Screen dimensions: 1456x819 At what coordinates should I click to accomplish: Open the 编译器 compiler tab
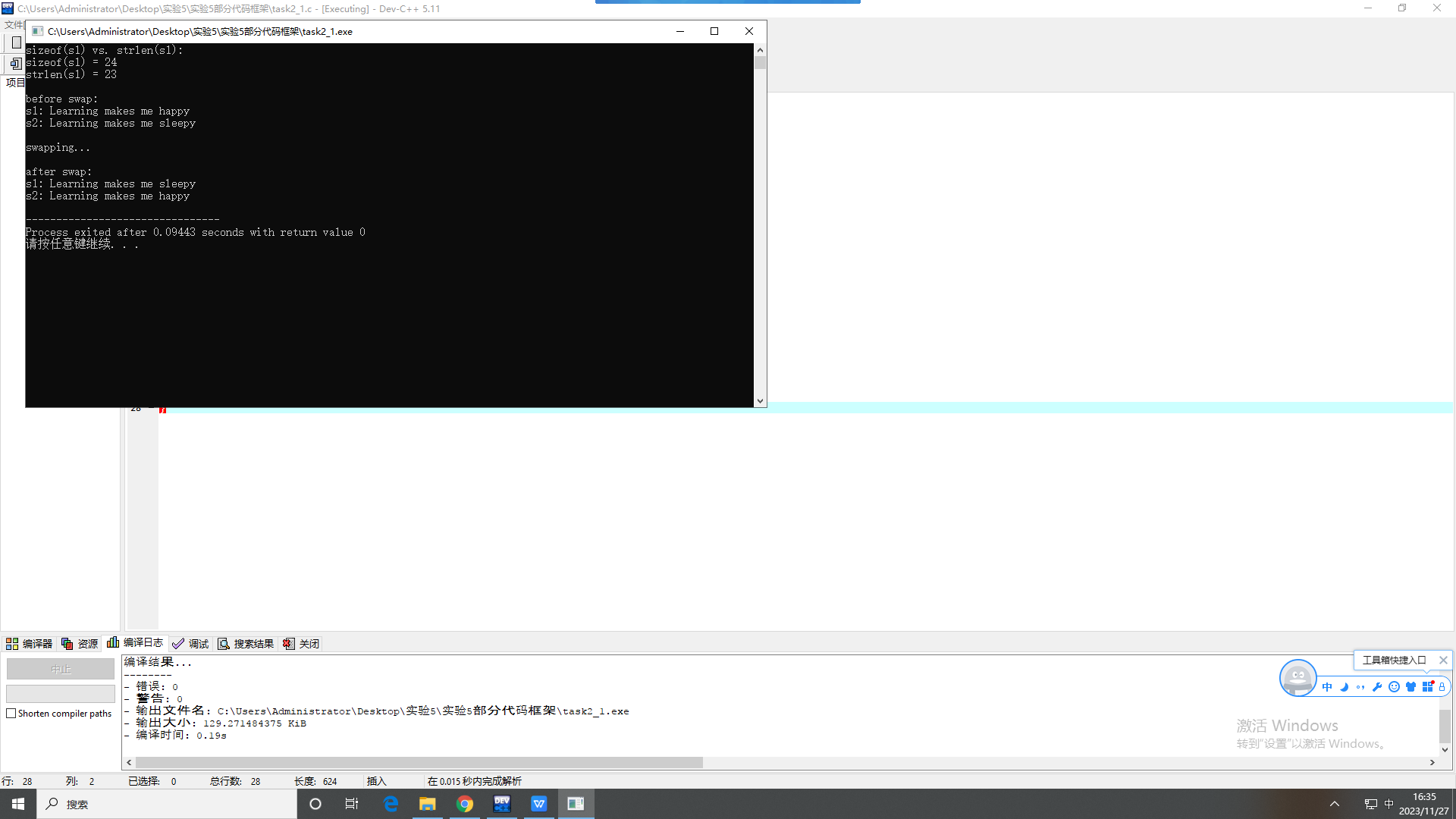coord(30,644)
